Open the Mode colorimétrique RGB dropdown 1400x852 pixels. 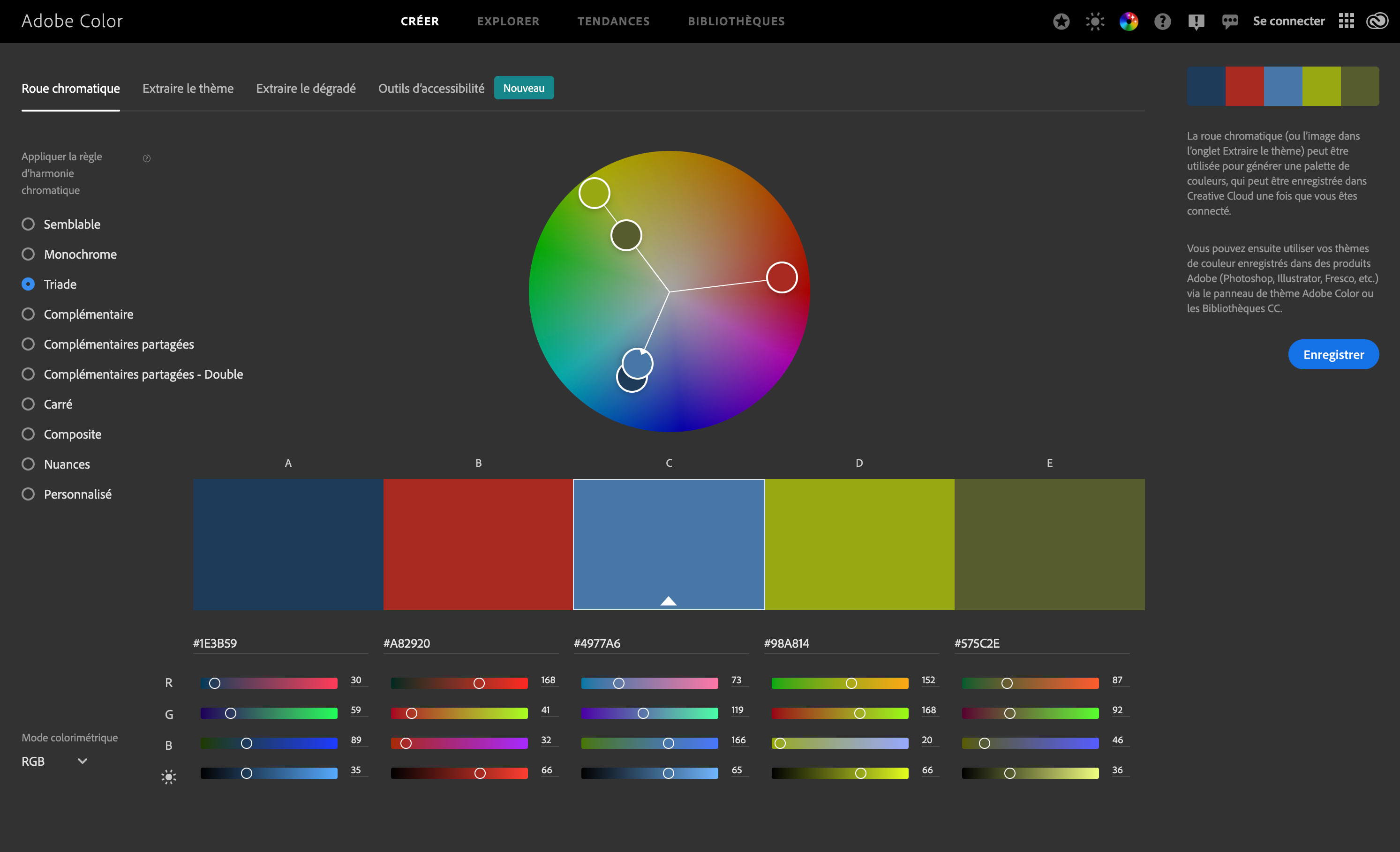[54, 761]
